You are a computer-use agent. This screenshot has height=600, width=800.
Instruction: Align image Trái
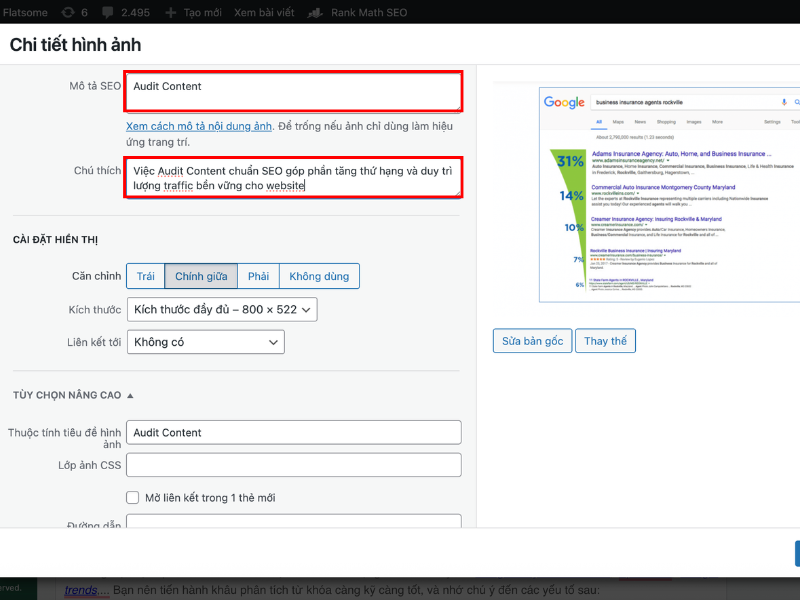pos(145,276)
